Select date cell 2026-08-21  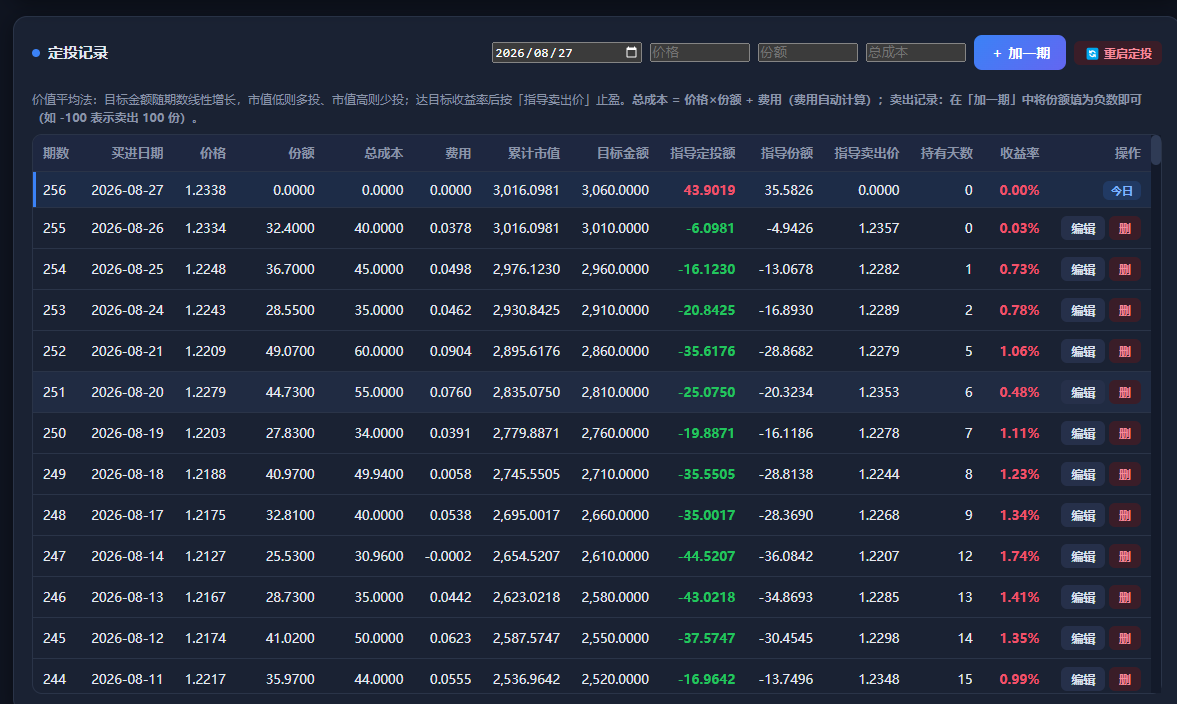click(x=127, y=351)
